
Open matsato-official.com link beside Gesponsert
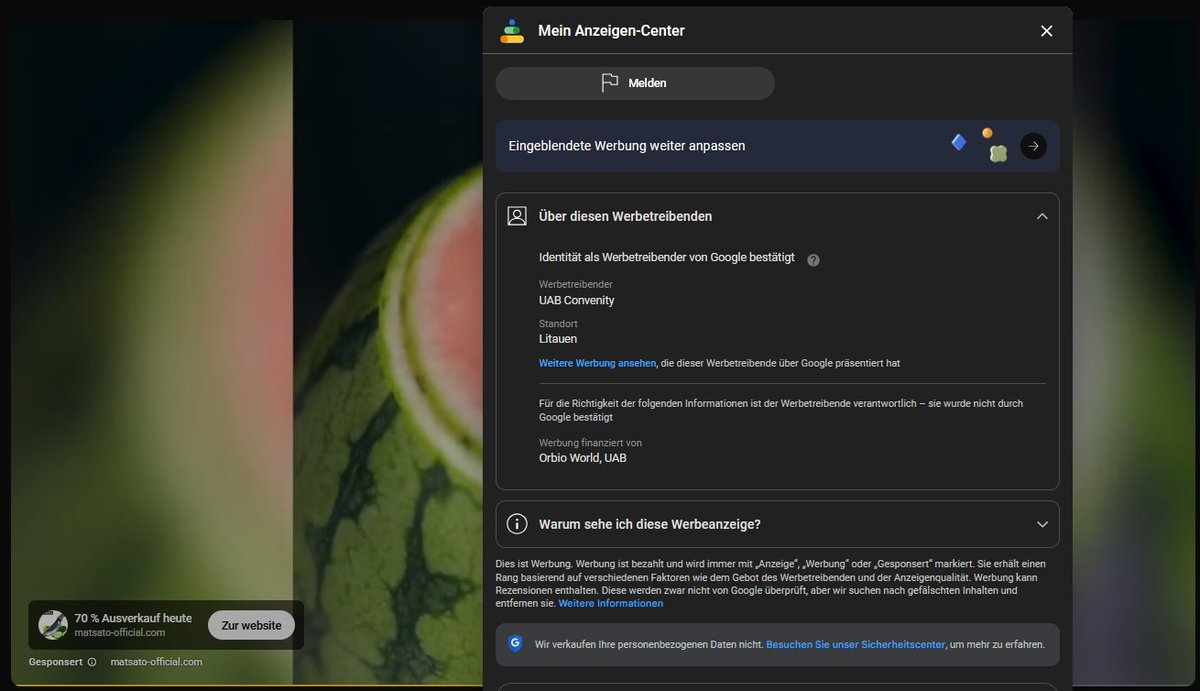click(x=156, y=662)
